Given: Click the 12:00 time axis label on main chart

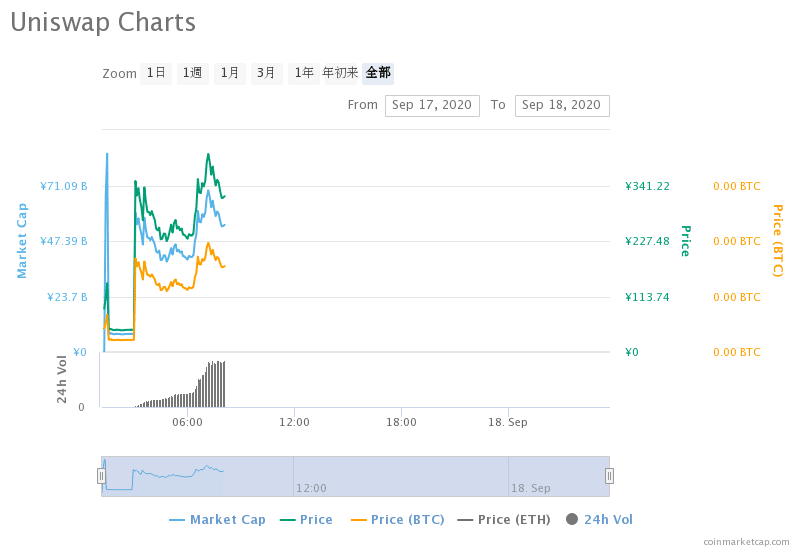Looking at the screenshot, I should (x=294, y=422).
